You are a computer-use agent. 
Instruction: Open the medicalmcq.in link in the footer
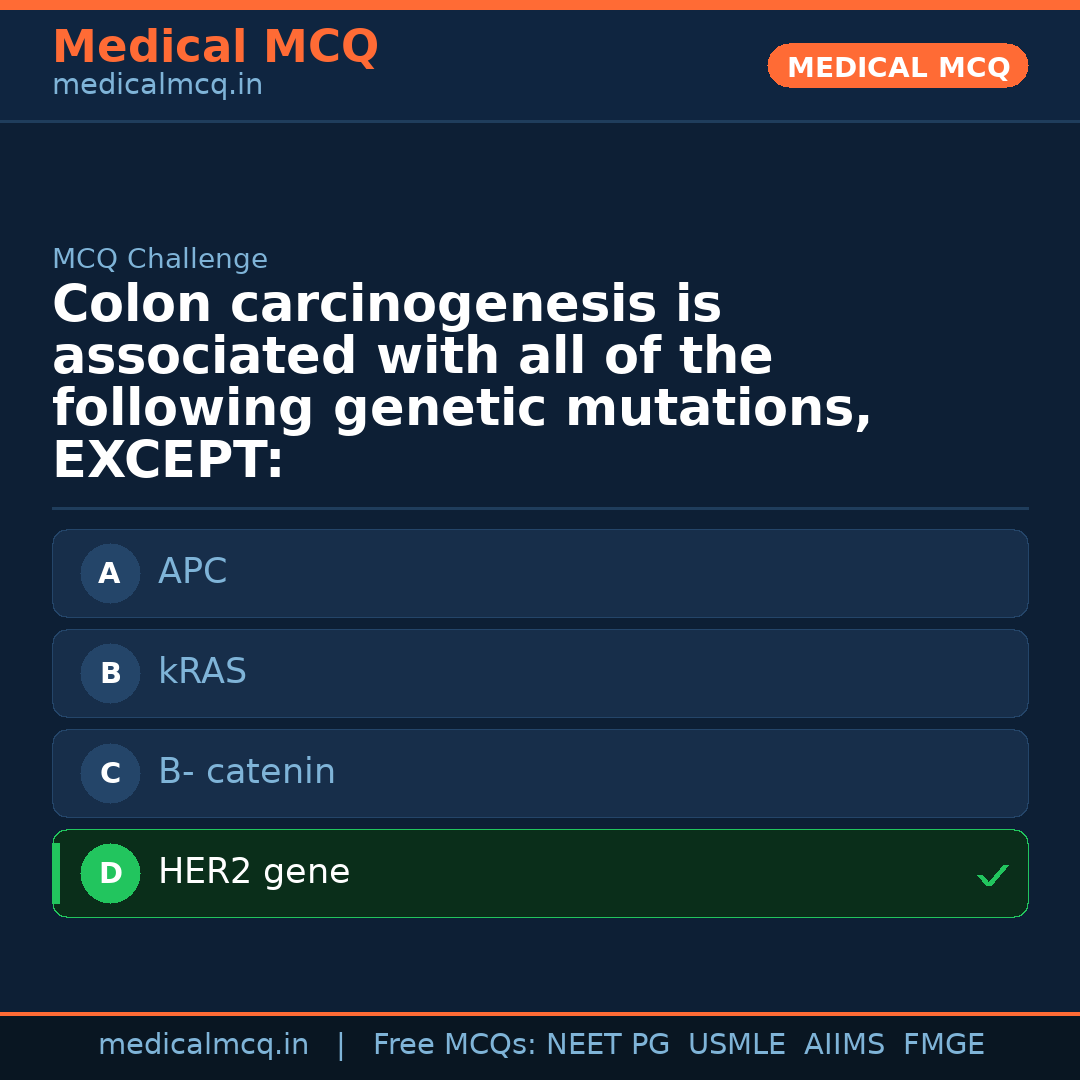point(203,1045)
